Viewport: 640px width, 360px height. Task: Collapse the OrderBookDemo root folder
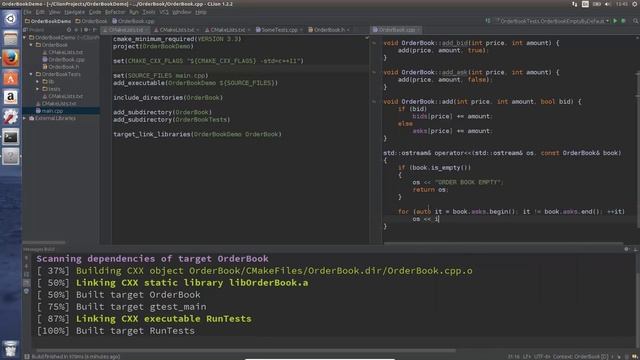click(x=25, y=38)
